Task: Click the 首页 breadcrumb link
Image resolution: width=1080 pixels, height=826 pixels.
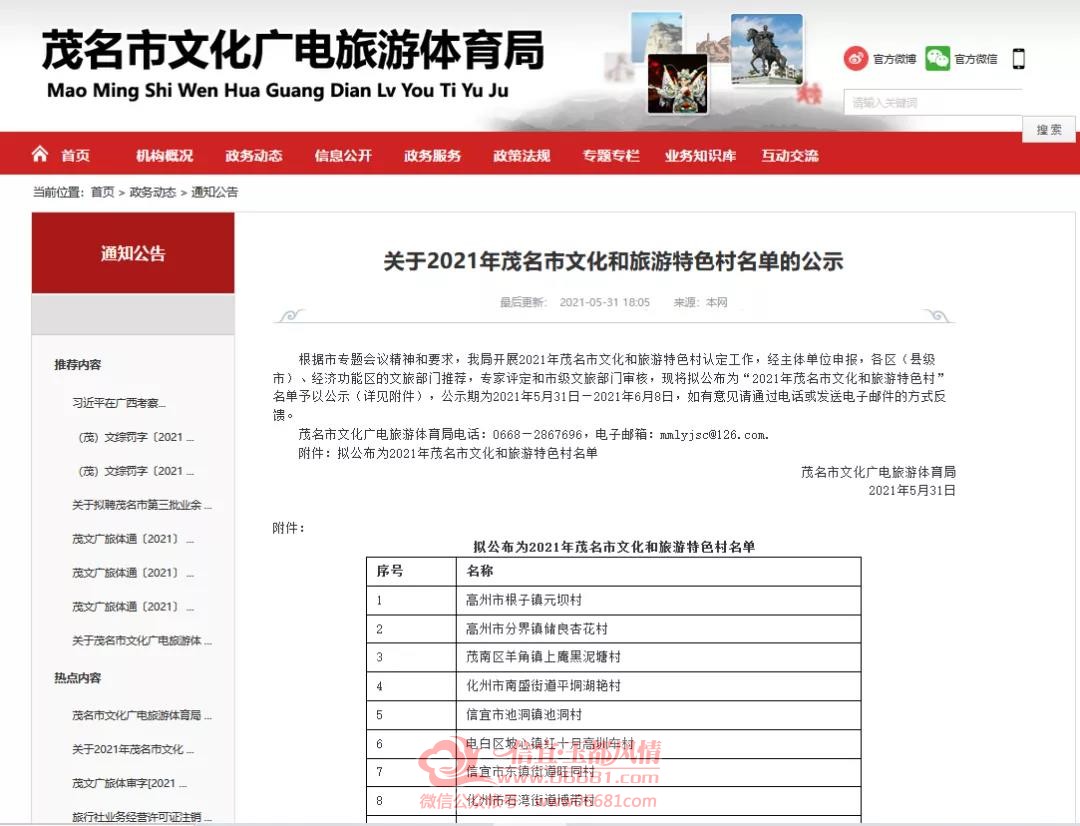Action: [x=103, y=192]
